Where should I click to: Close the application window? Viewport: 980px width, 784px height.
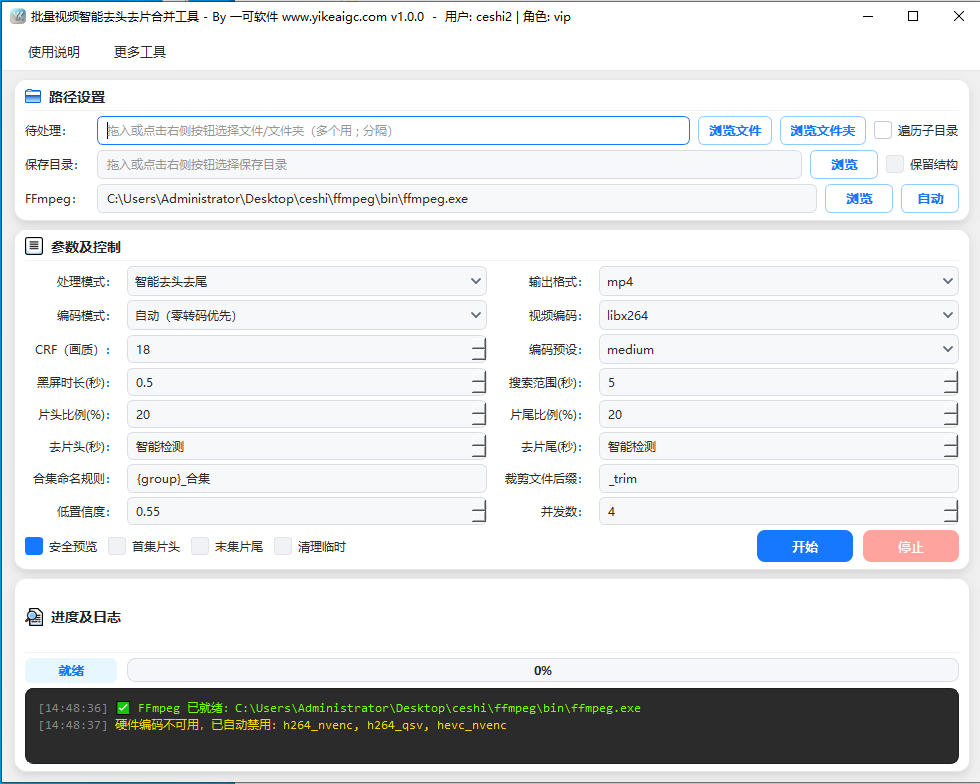click(x=959, y=16)
